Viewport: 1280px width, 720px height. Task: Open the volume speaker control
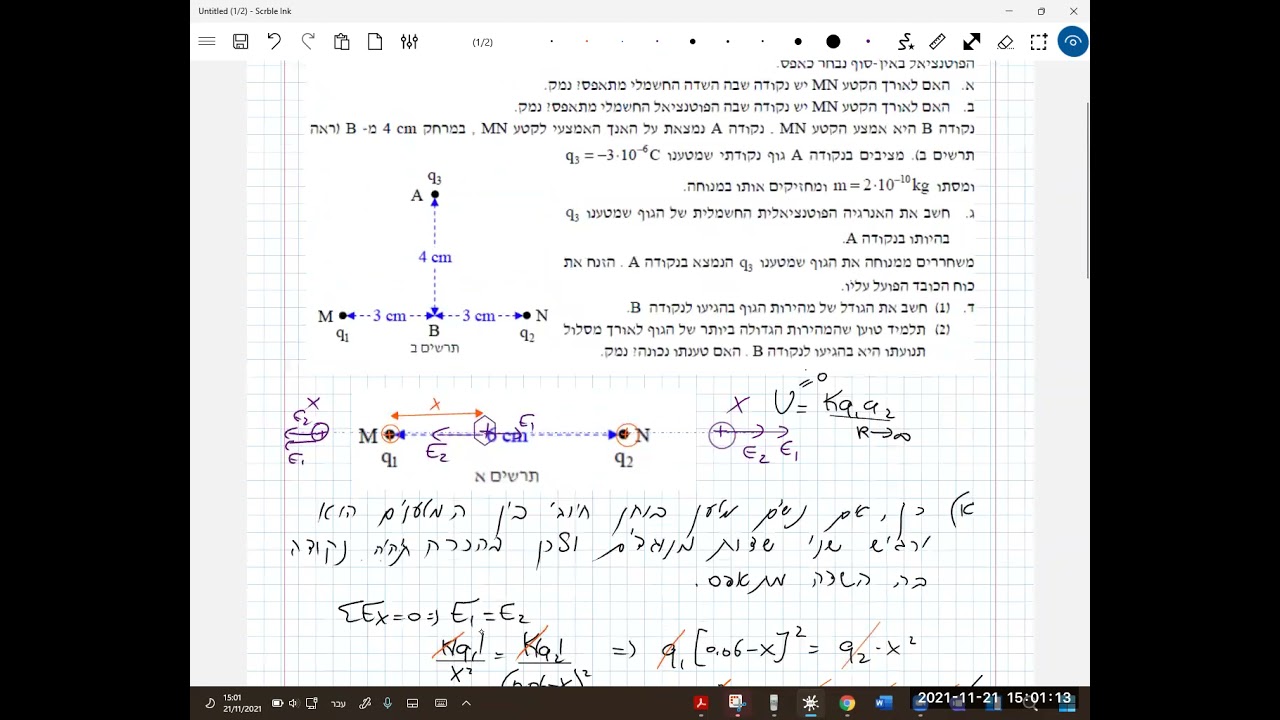293,703
